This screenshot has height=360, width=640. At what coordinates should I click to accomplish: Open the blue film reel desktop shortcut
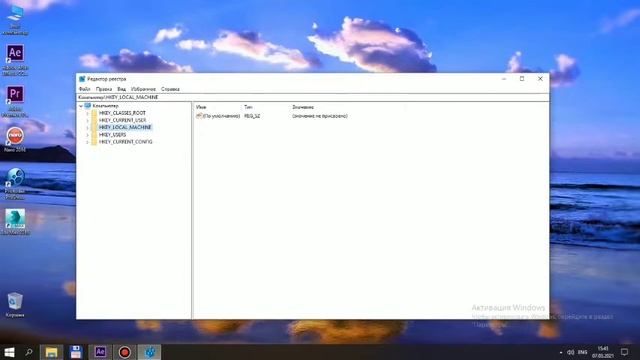[15, 183]
